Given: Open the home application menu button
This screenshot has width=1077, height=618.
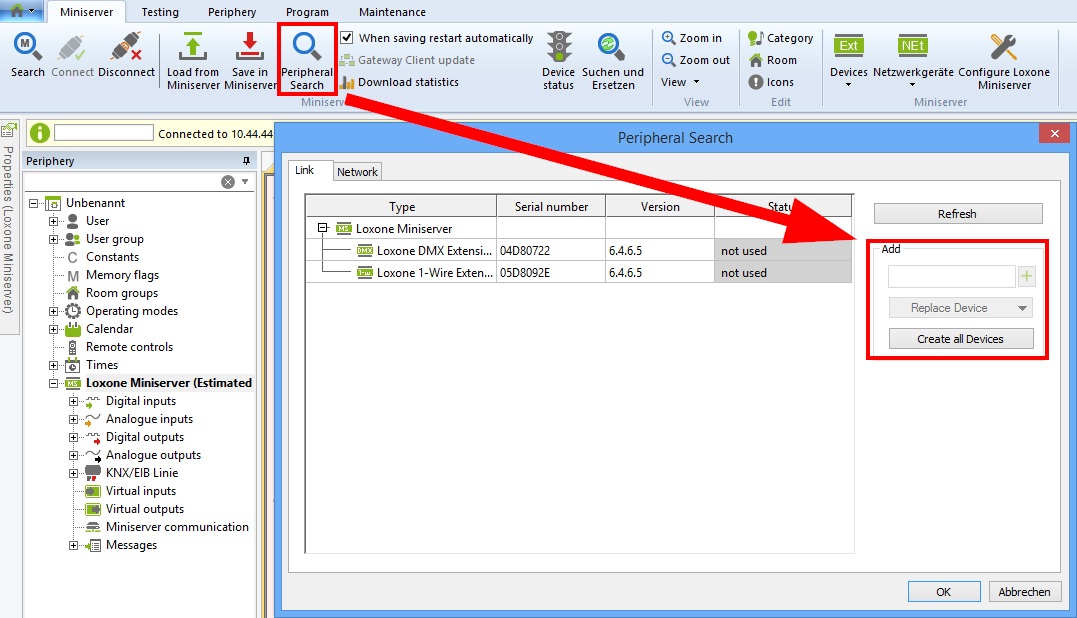Looking at the screenshot, I should pyautogui.click(x=23, y=10).
